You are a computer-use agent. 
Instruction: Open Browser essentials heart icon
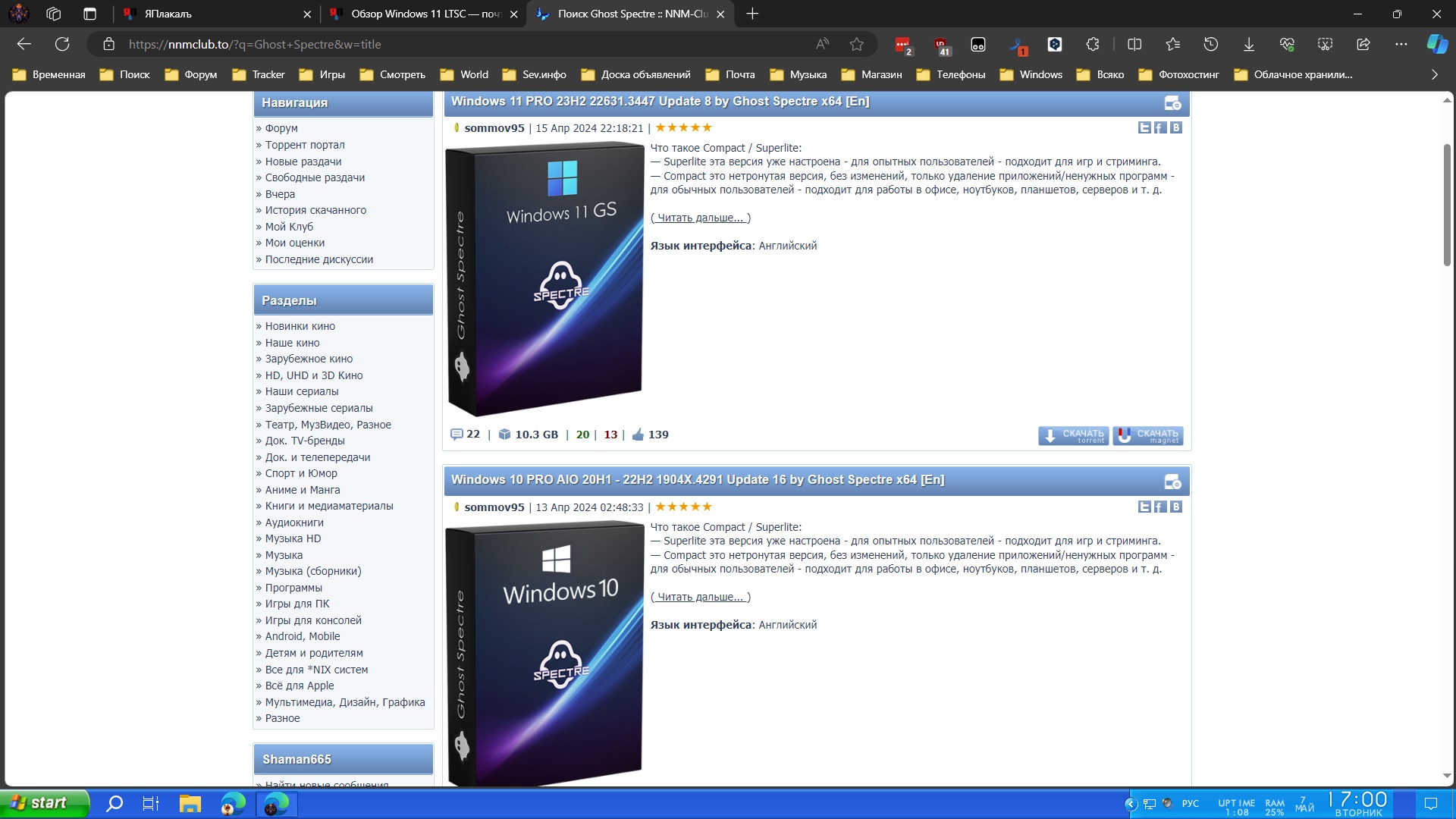pyautogui.click(x=1287, y=44)
